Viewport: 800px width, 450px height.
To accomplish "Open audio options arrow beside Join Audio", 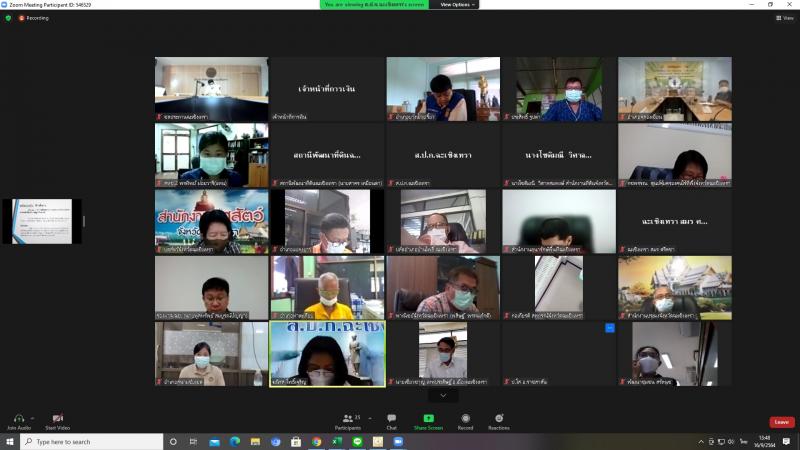I will tap(33, 418).
